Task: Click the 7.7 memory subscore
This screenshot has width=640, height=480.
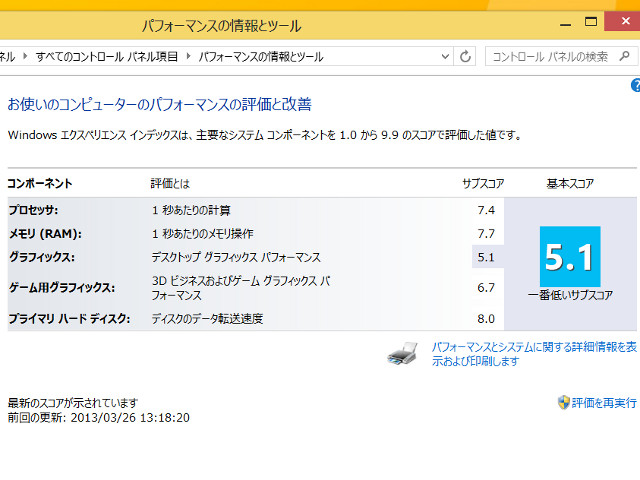Action: [486, 234]
